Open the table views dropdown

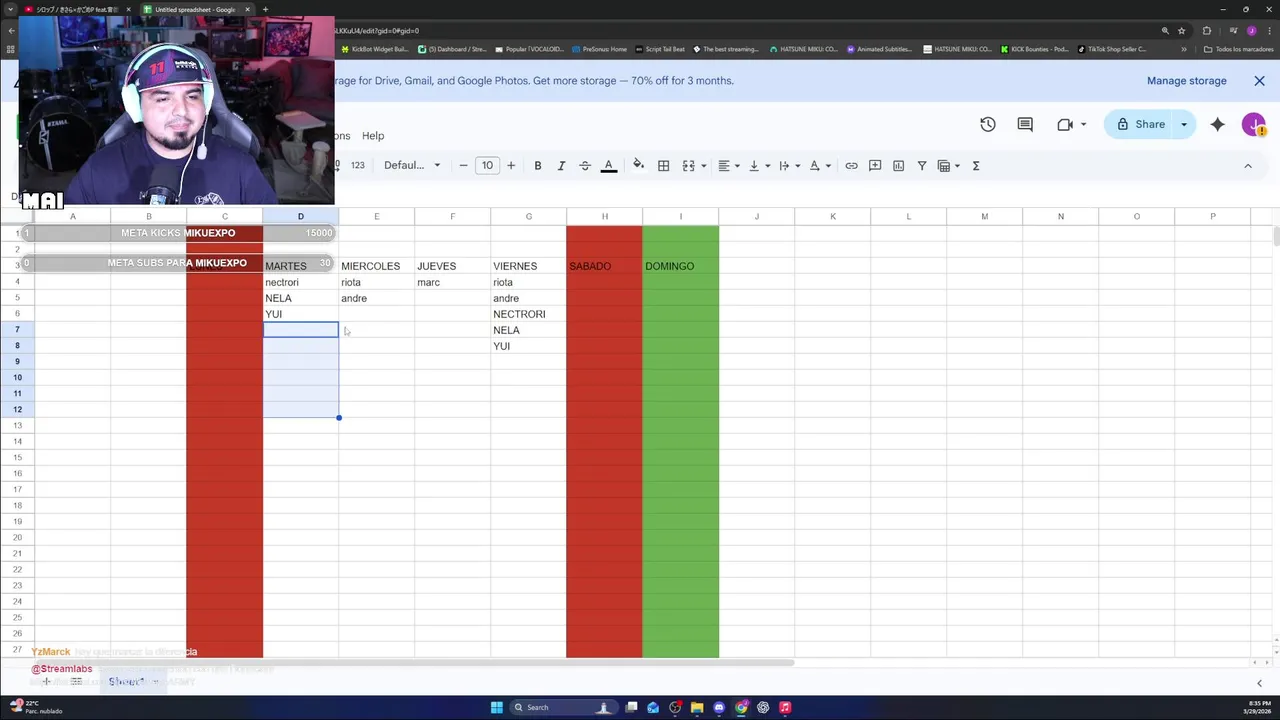pos(948,165)
